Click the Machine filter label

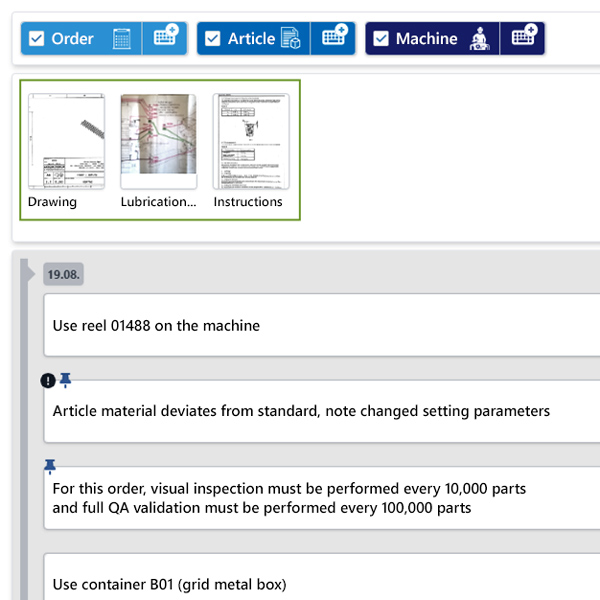click(426, 39)
